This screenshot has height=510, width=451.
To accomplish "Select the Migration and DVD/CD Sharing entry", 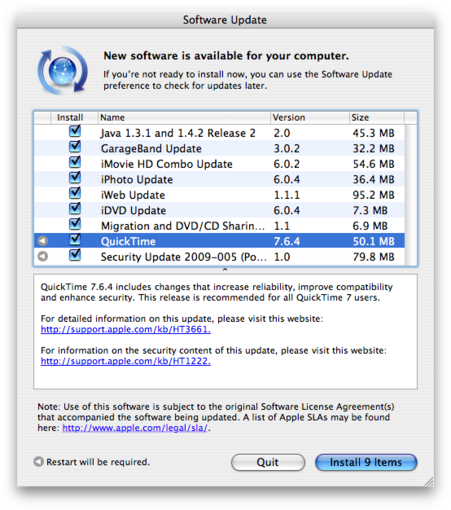I will pyautogui.click(x=183, y=226).
